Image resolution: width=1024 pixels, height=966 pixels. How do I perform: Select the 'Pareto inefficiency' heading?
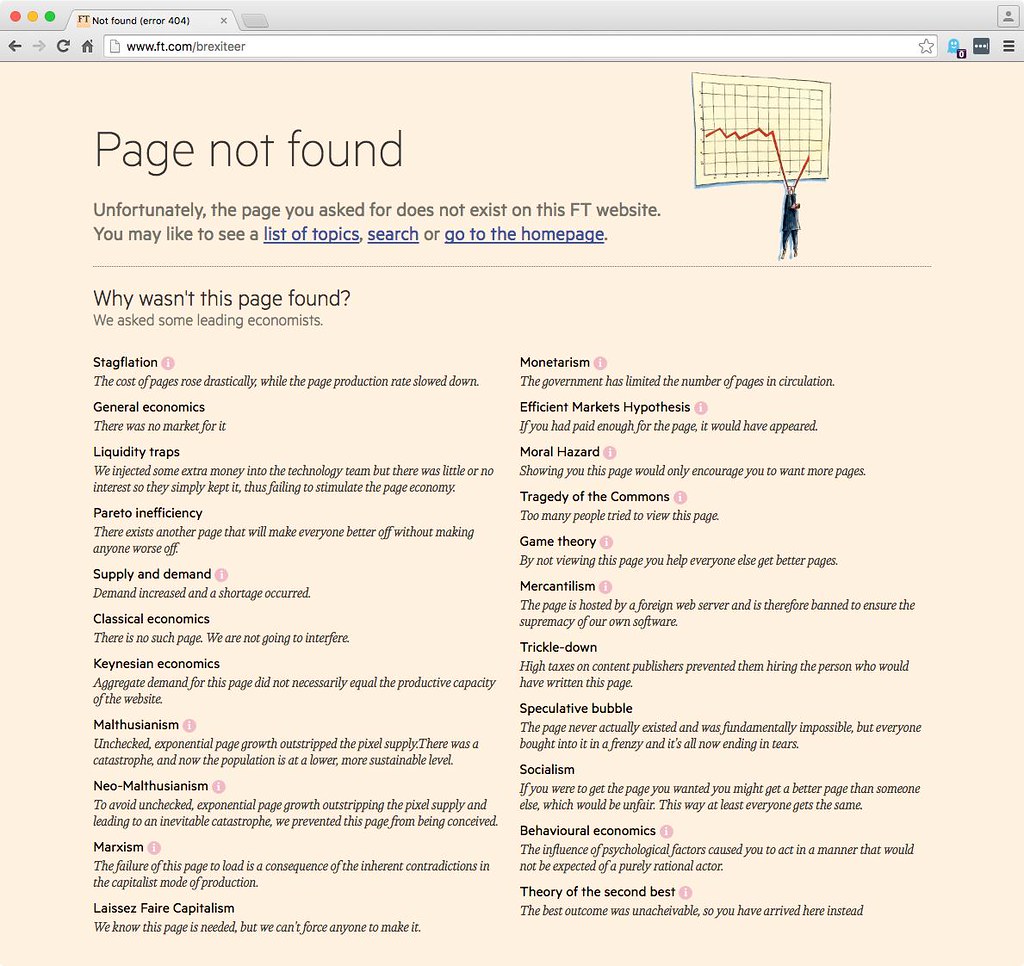(x=148, y=513)
